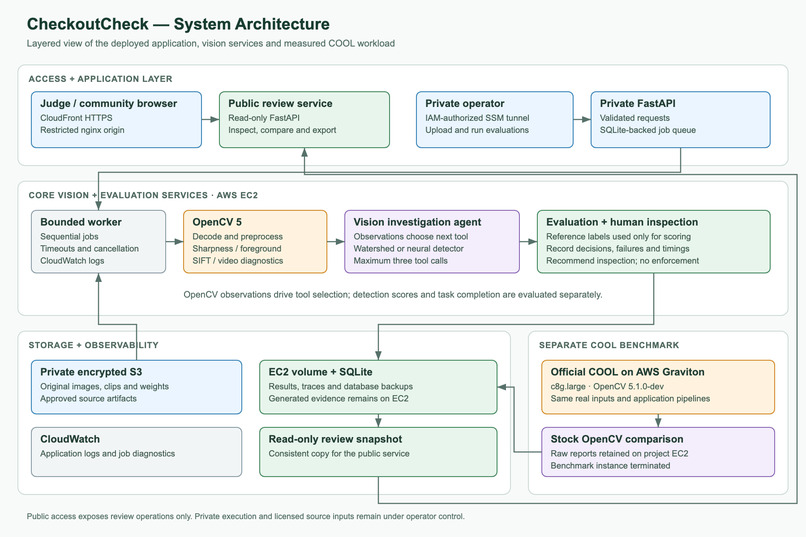Click "CloudWatch logs" in the Bounded worker box
806x537 pixels.
point(72,261)
